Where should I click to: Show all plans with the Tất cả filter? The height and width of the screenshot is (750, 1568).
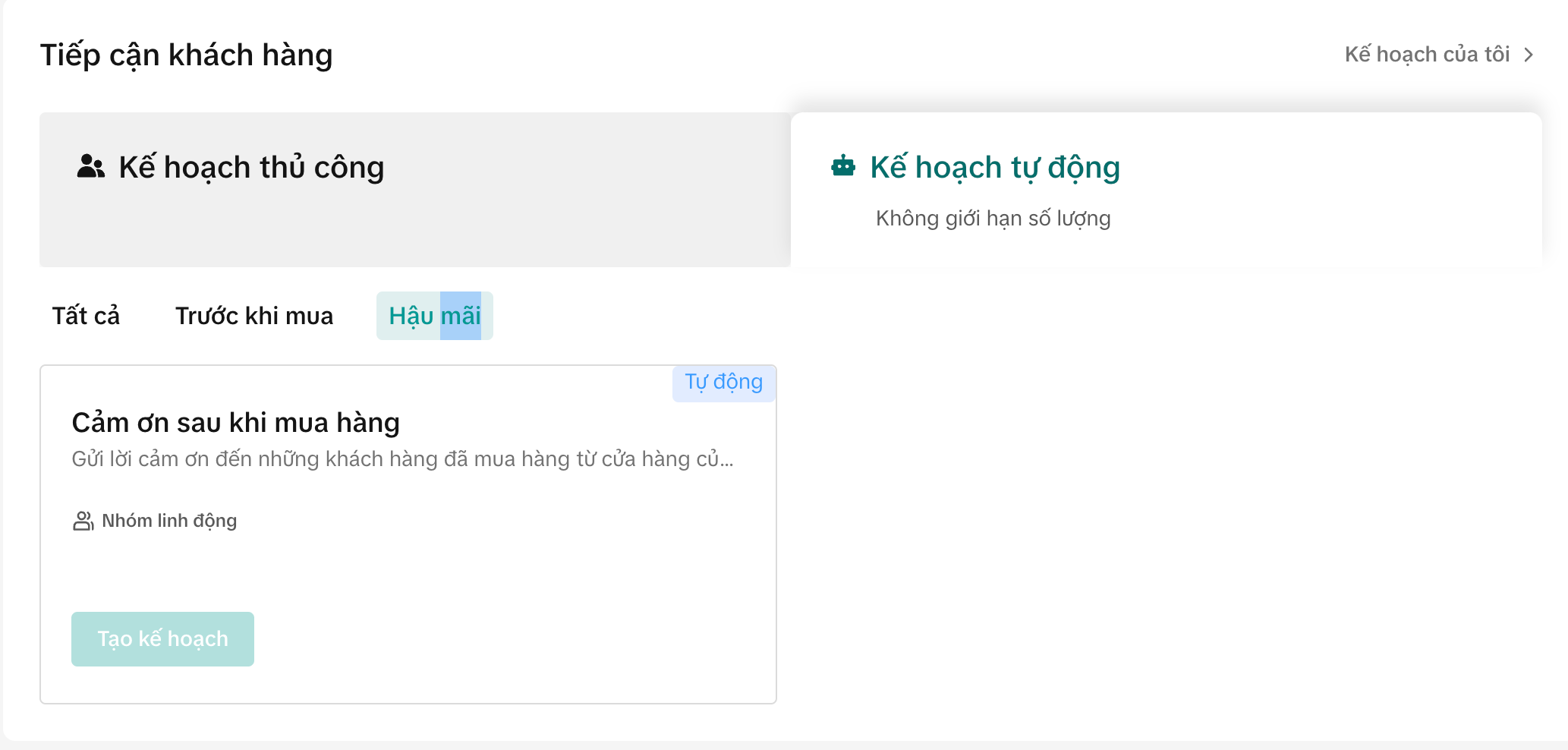[x=86, y=316]
